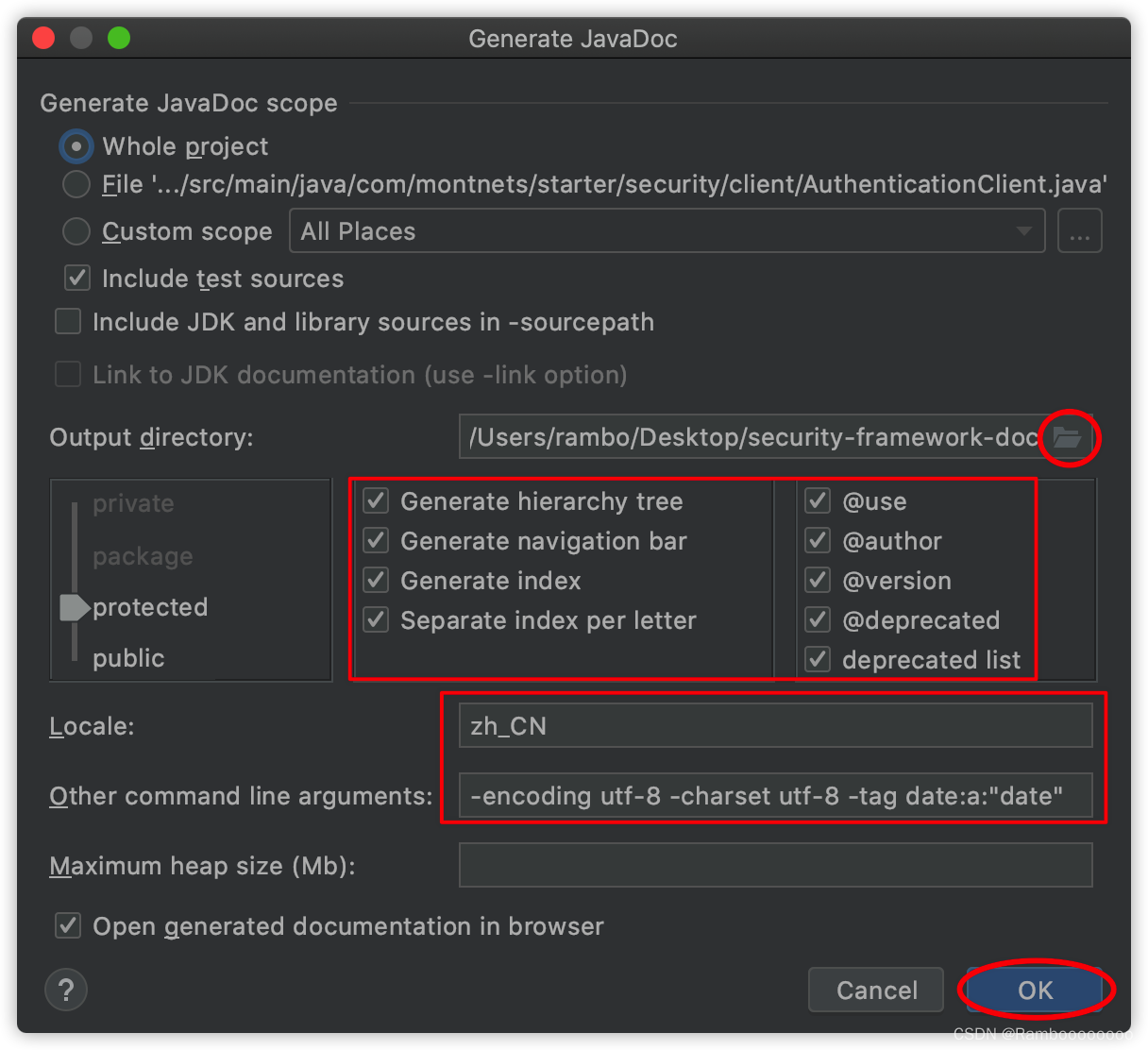Dismiss dialog with Cancel button

876,990
